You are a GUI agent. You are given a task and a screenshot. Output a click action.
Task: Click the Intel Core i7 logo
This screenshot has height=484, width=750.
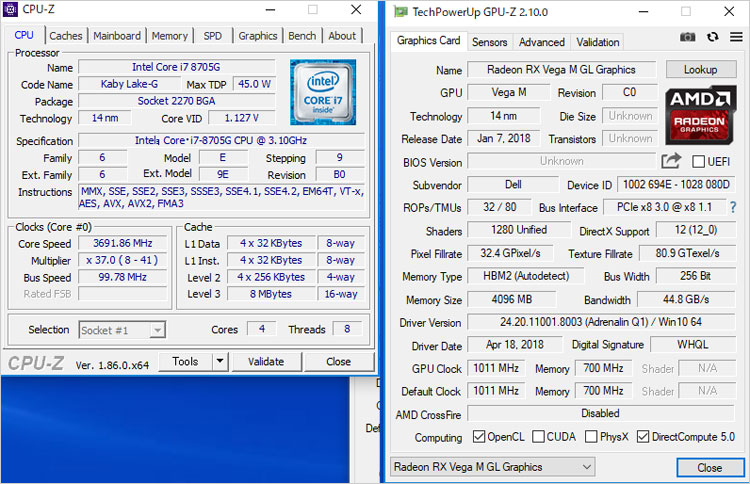coord(323,92)
